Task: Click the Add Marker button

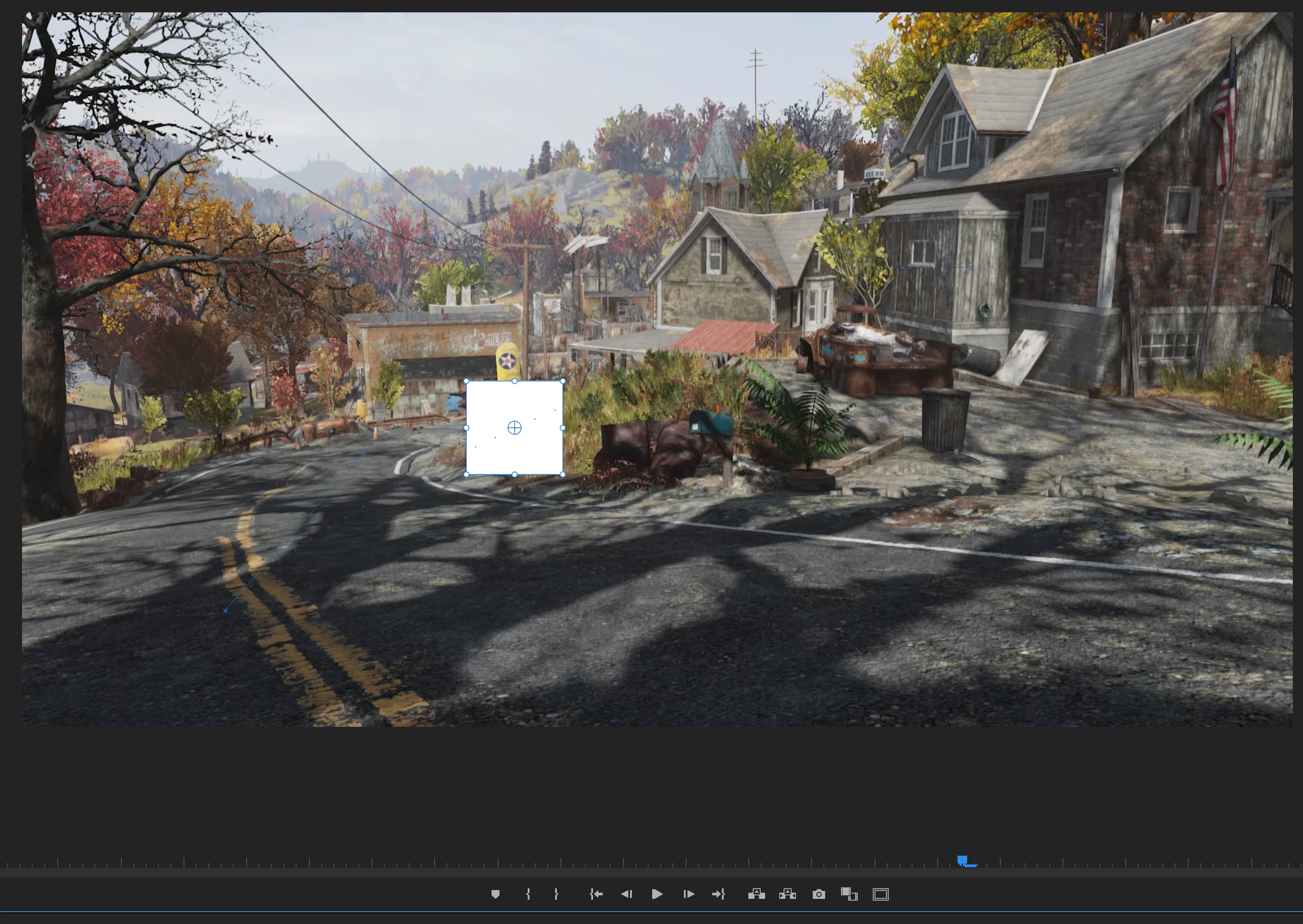Action: point(495,894)
